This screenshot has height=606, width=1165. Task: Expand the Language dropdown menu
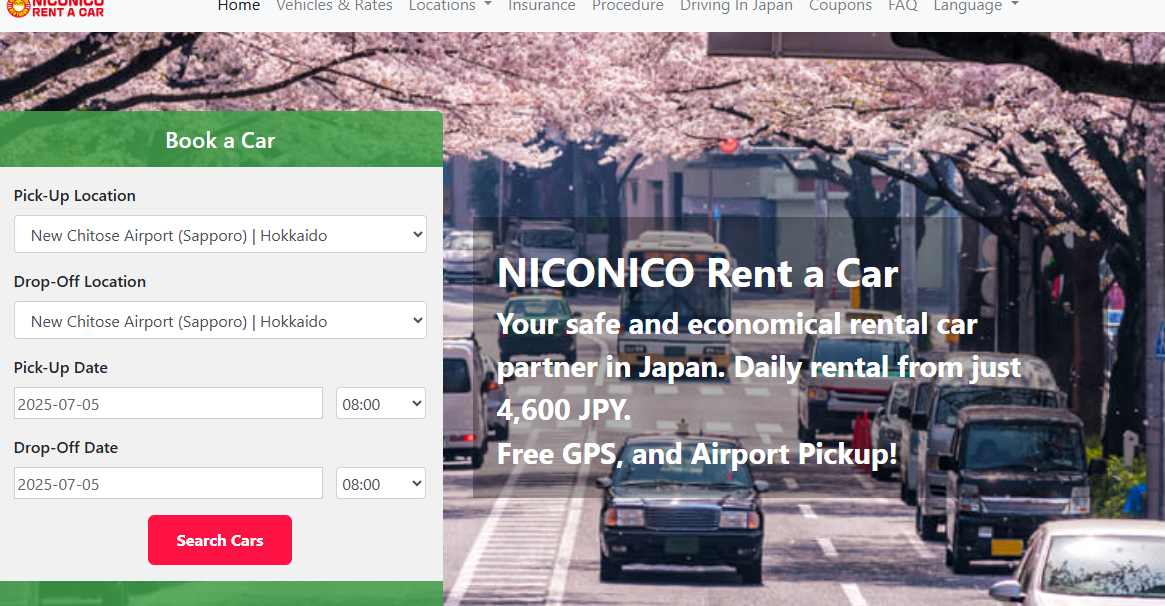pos(976,6)
